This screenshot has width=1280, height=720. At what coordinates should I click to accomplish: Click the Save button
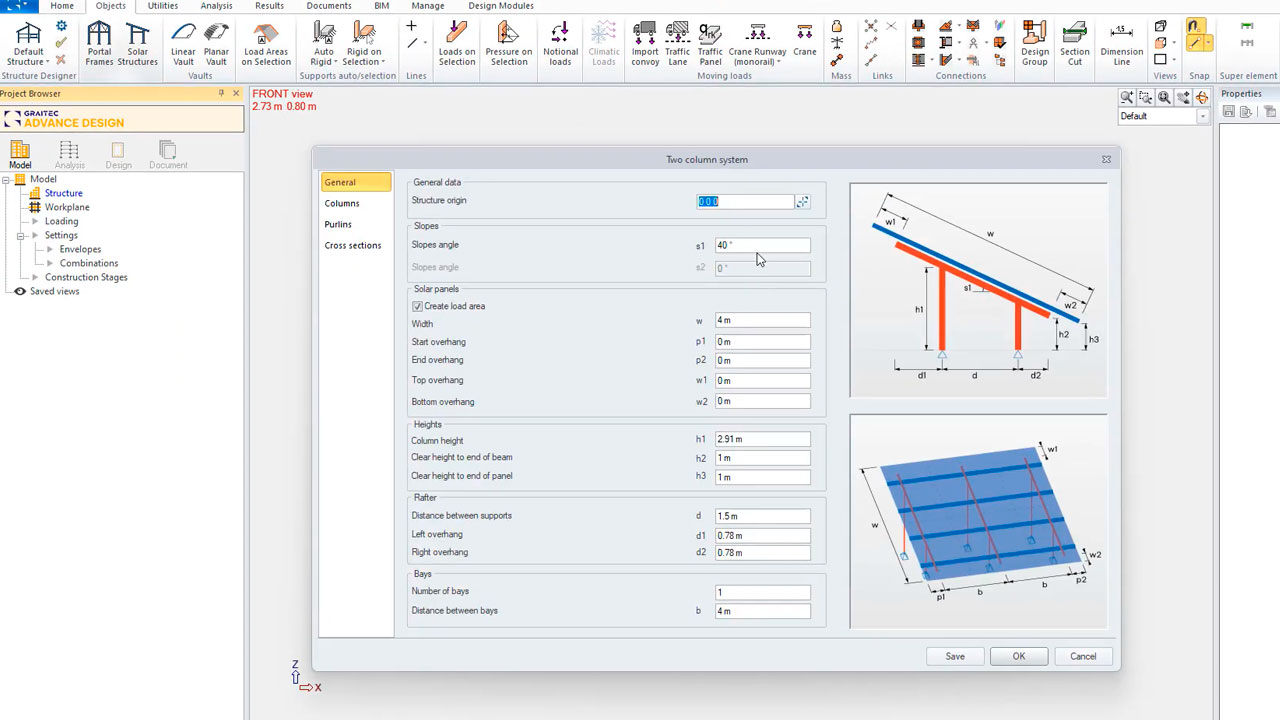(955, 657)
